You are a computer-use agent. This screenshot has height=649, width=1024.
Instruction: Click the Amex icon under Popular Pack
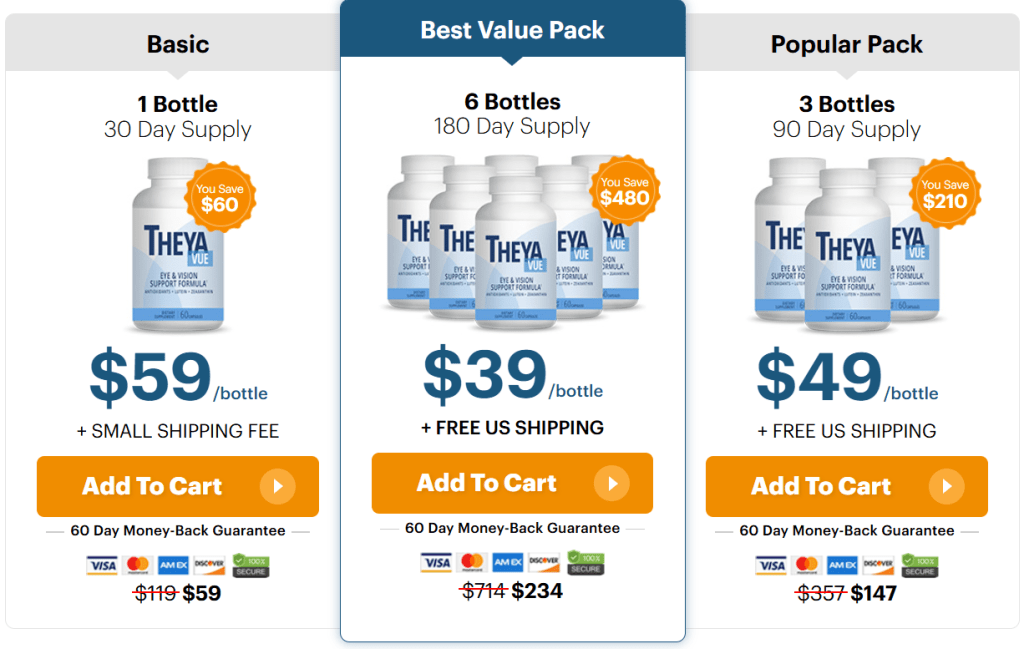[842, 566]
